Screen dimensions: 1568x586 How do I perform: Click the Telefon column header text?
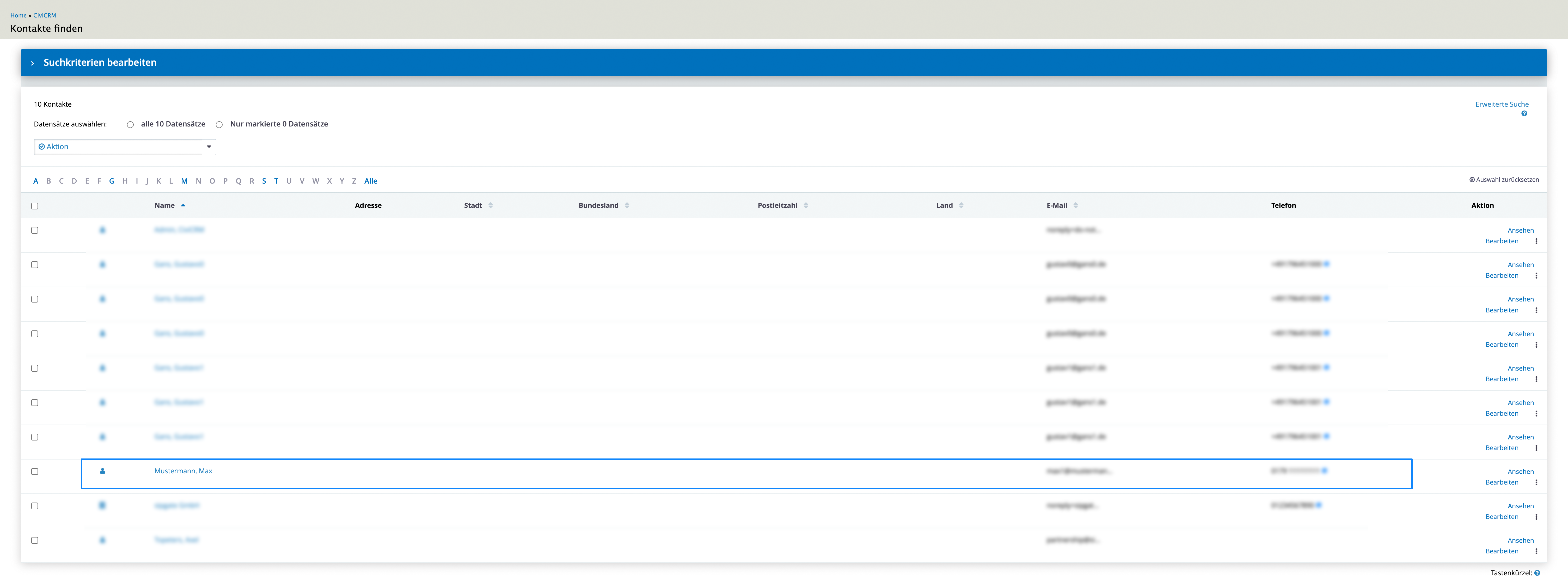pyautogui.click(x=1283, y=205)
